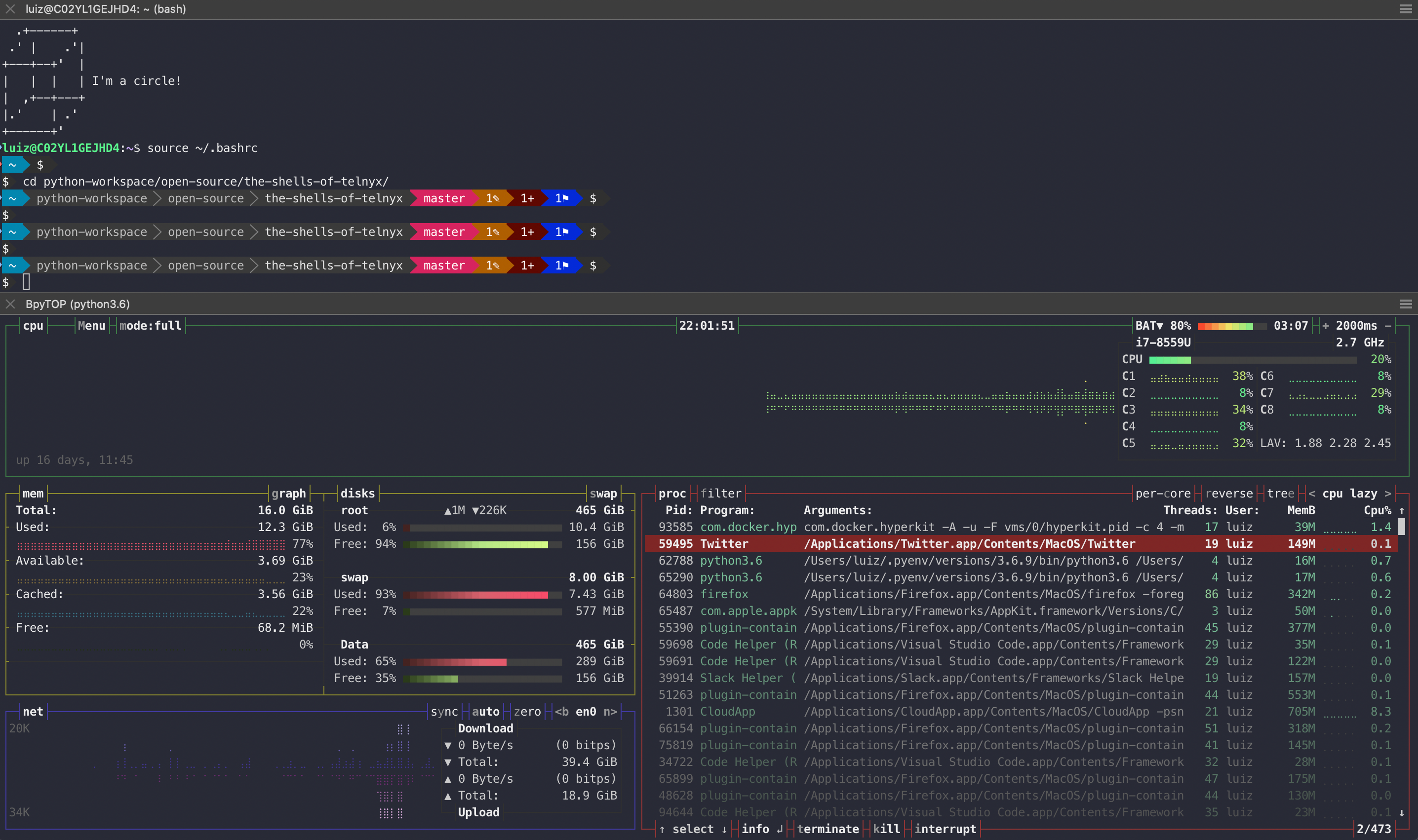Click terminate for the selected Twitter process
Image resolution: width=1418 pixels, height=840 pixels.
click(x=827, y=829)
